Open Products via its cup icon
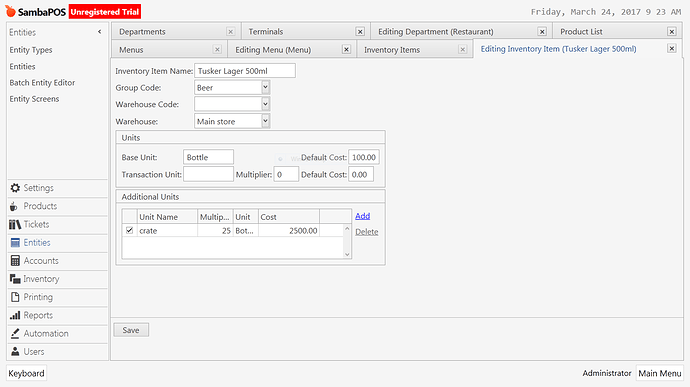The width and height of the screenshot is (690, 387). [14, 206]
